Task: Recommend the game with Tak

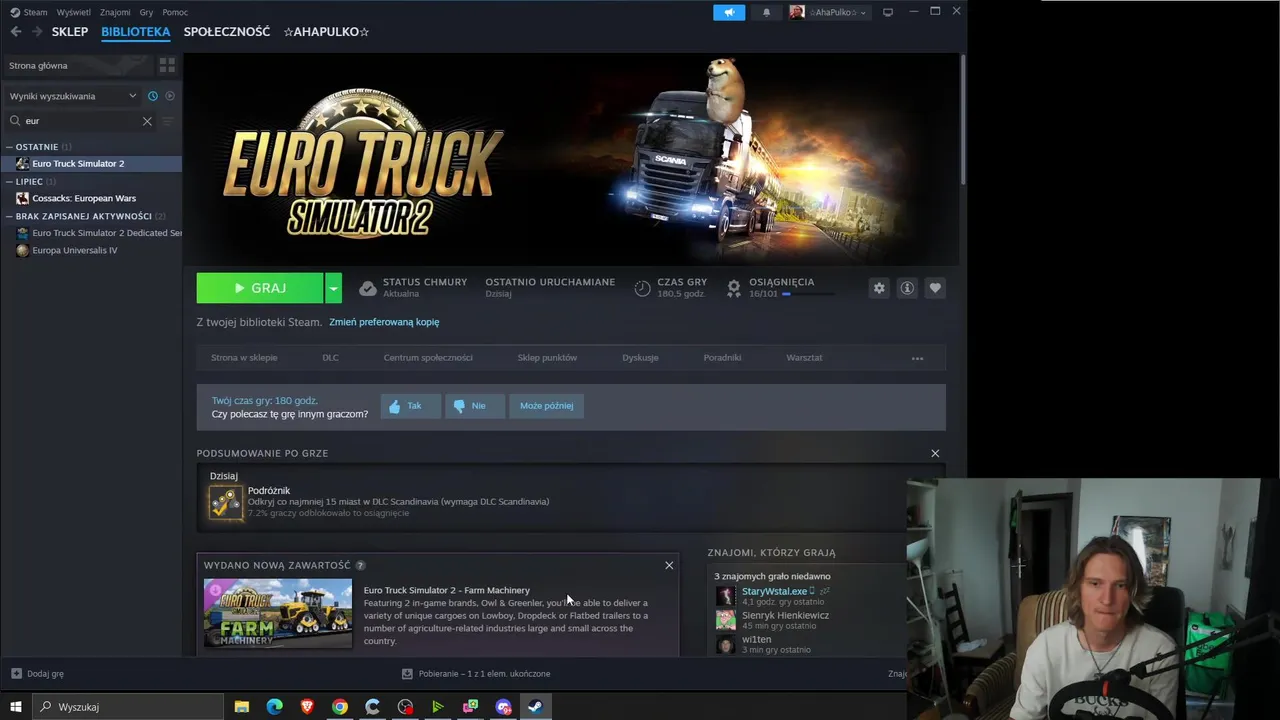Action: pyautogui.click(x=410, y=406)
